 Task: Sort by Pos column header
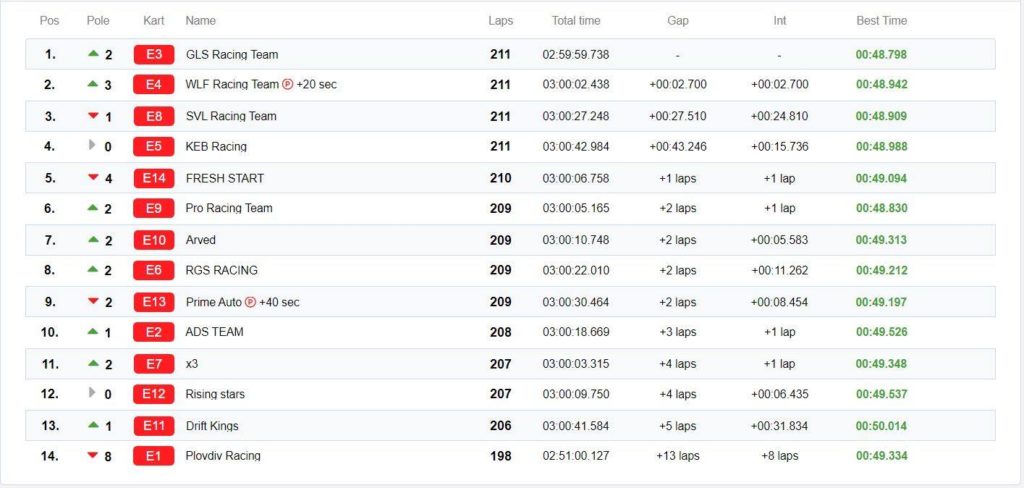pyautogui.click(x=50, y=21)
